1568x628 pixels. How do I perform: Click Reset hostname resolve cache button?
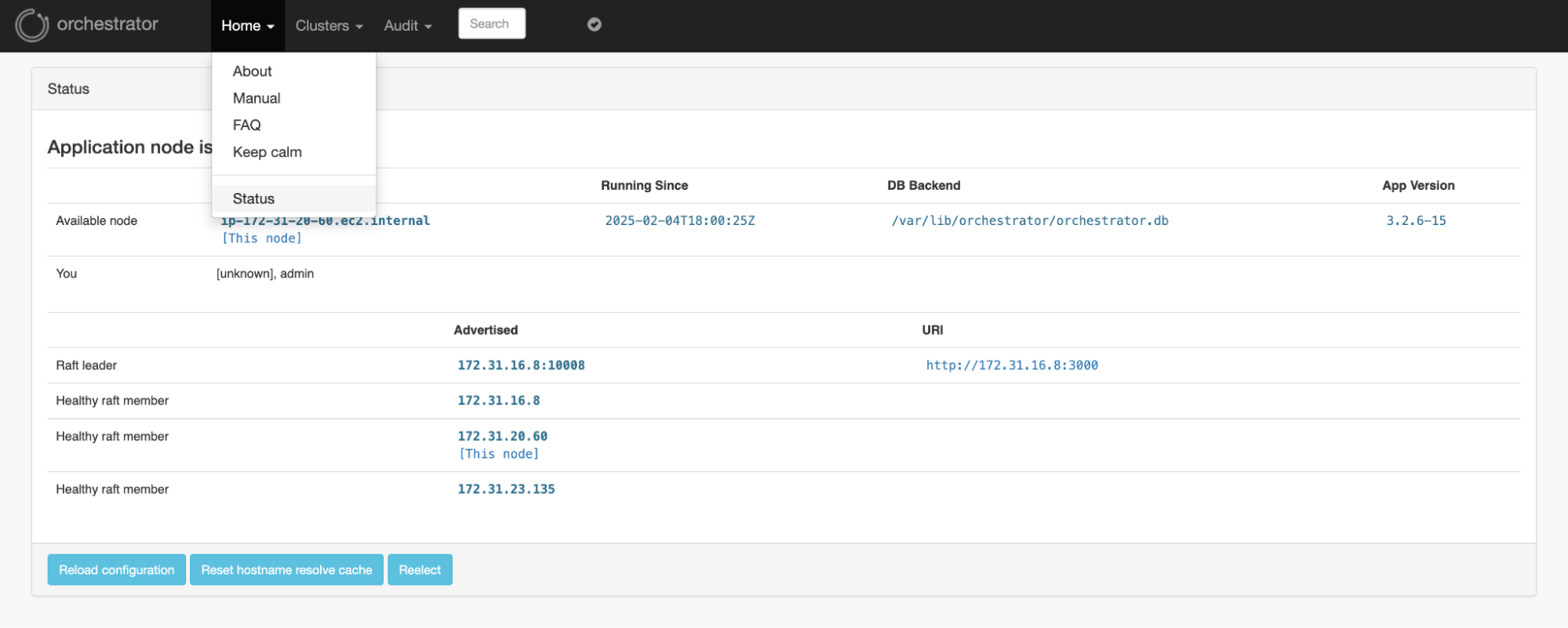point(286,570)
